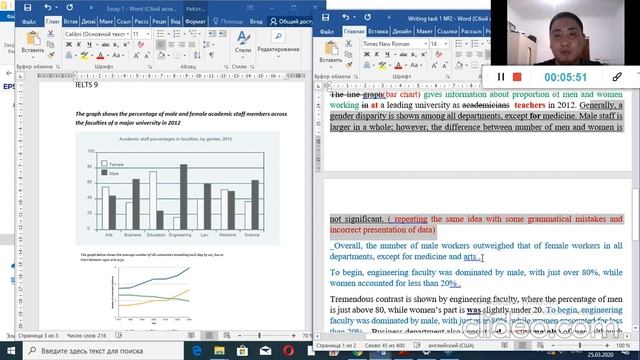Screen dimensions: 640x360
Task: Open the Windows Start menu
Action: coord(11,351)
